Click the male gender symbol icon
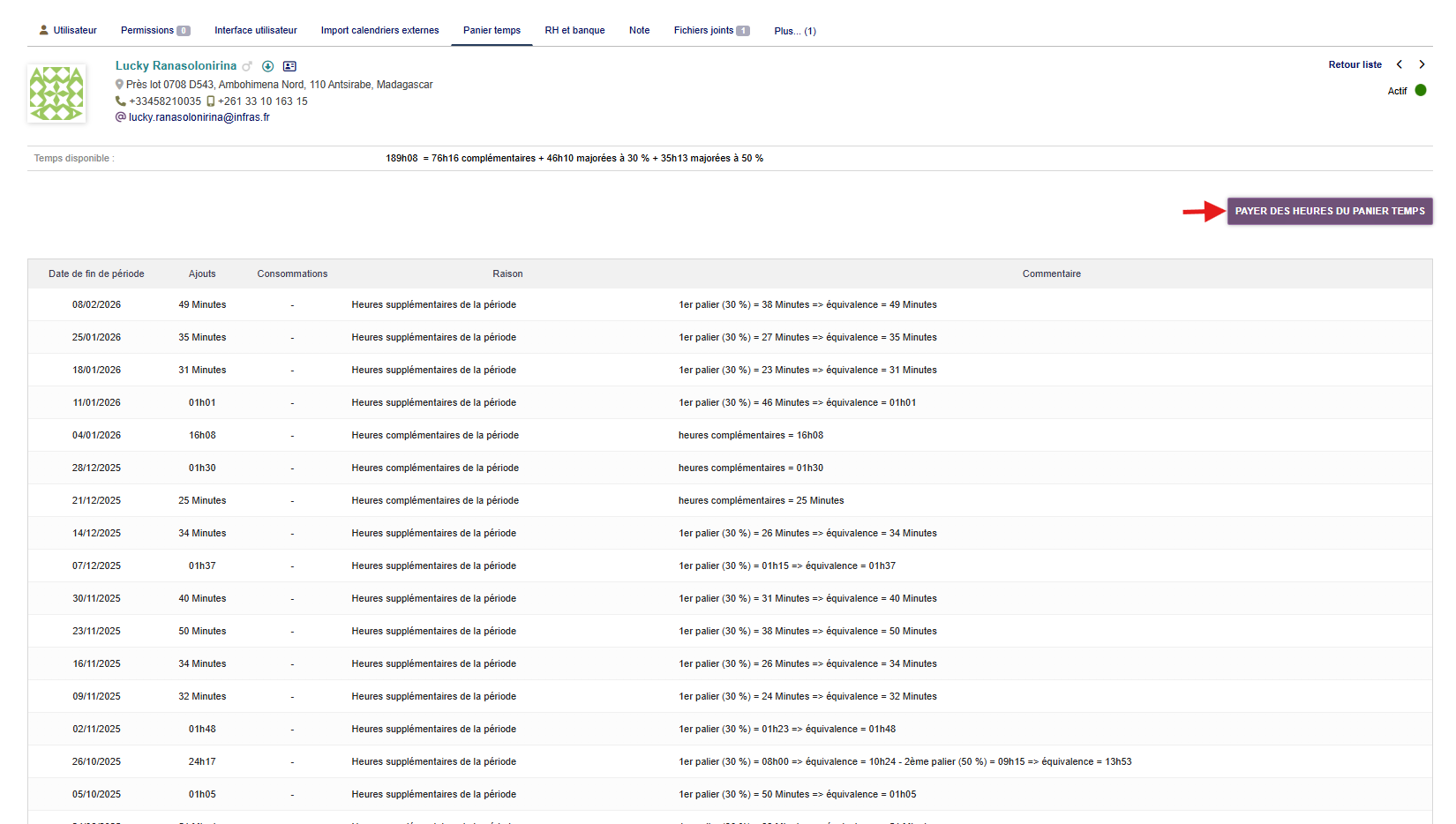The image size is (1456, 824). click(247, 66)
